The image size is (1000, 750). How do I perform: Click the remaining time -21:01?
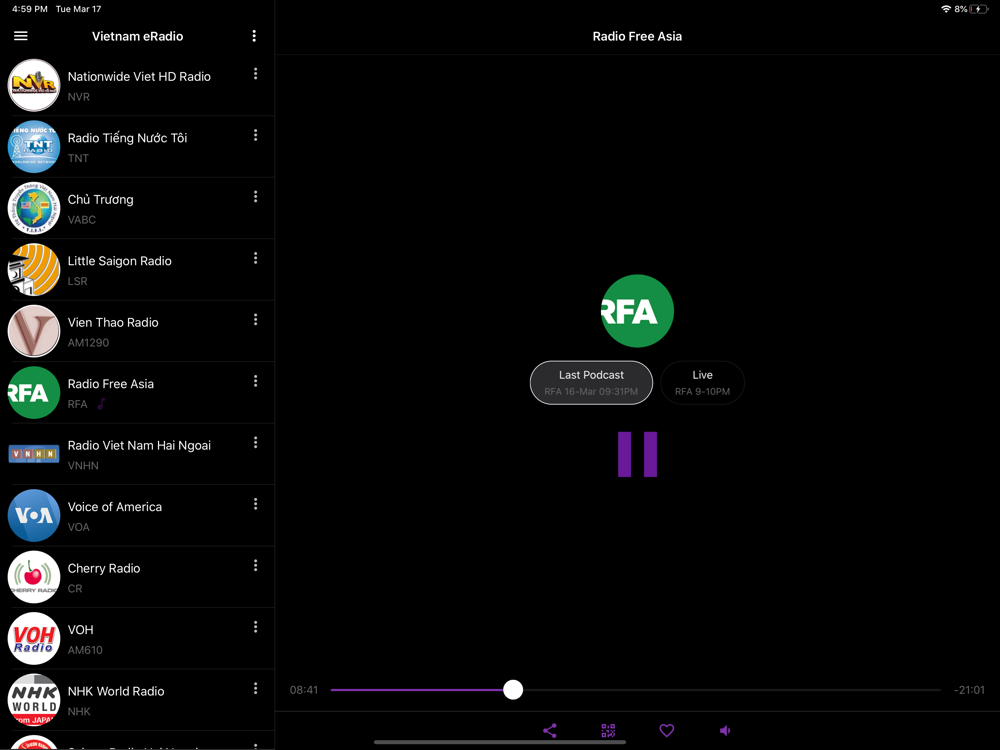[x=969, y=689]
